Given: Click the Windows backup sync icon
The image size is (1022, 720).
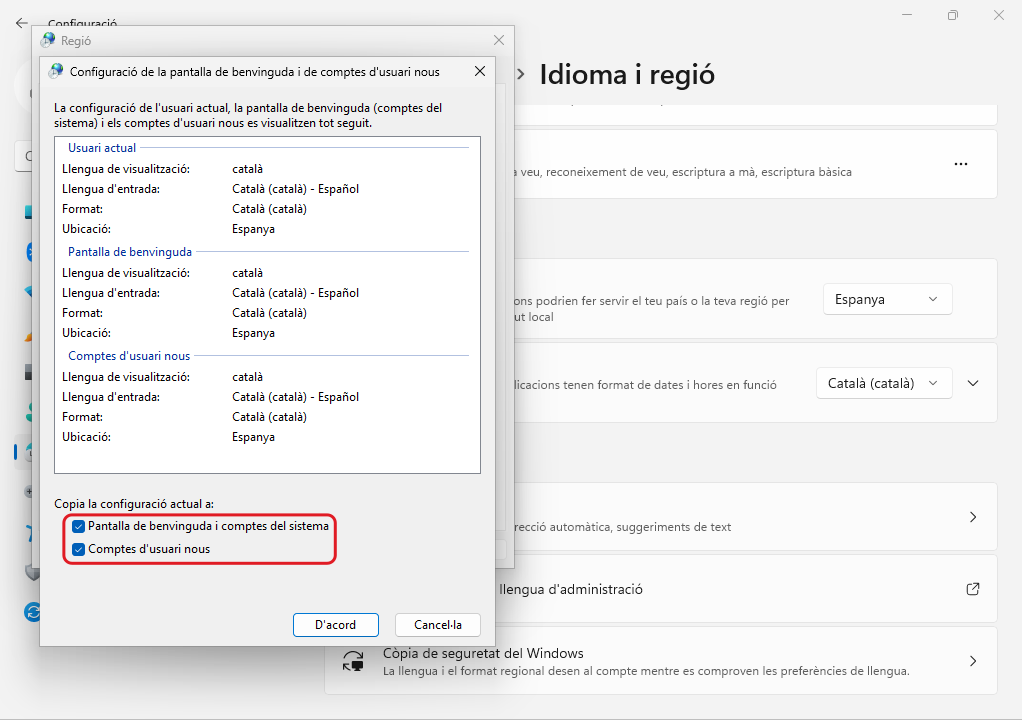Looking at the screenshot, I should point(352,661).
